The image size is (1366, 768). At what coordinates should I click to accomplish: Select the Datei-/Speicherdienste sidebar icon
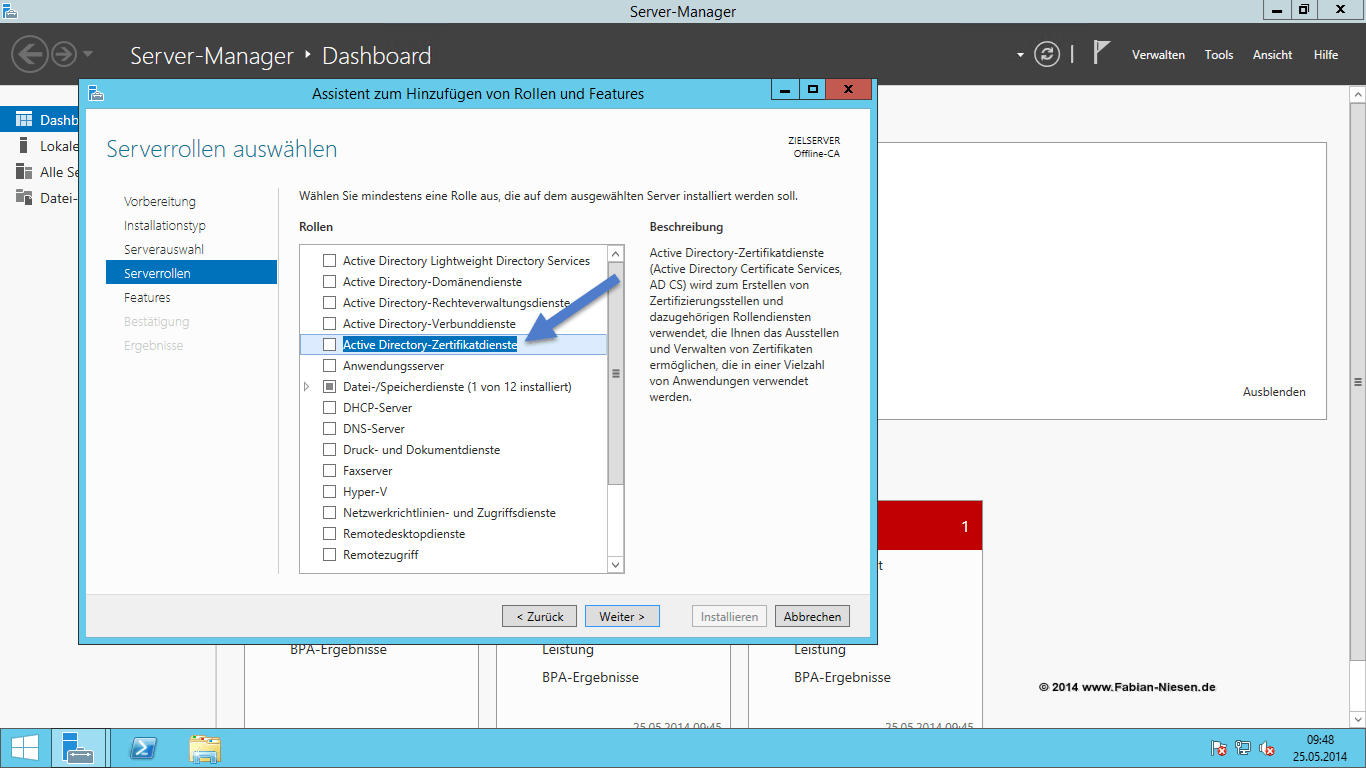click(x=24, y=197)
